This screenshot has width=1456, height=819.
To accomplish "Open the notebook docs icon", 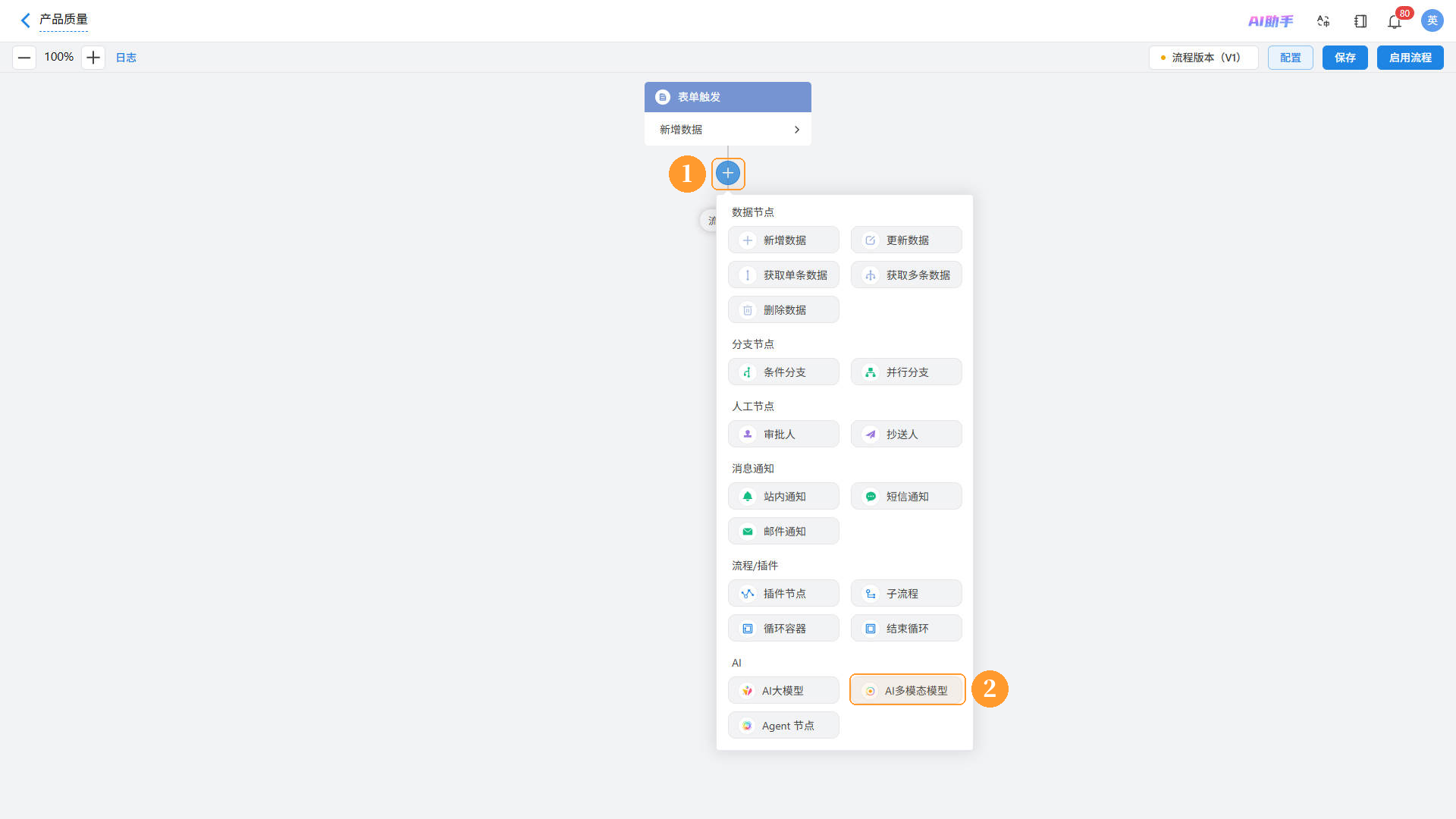I will [x=1360, y=21].
